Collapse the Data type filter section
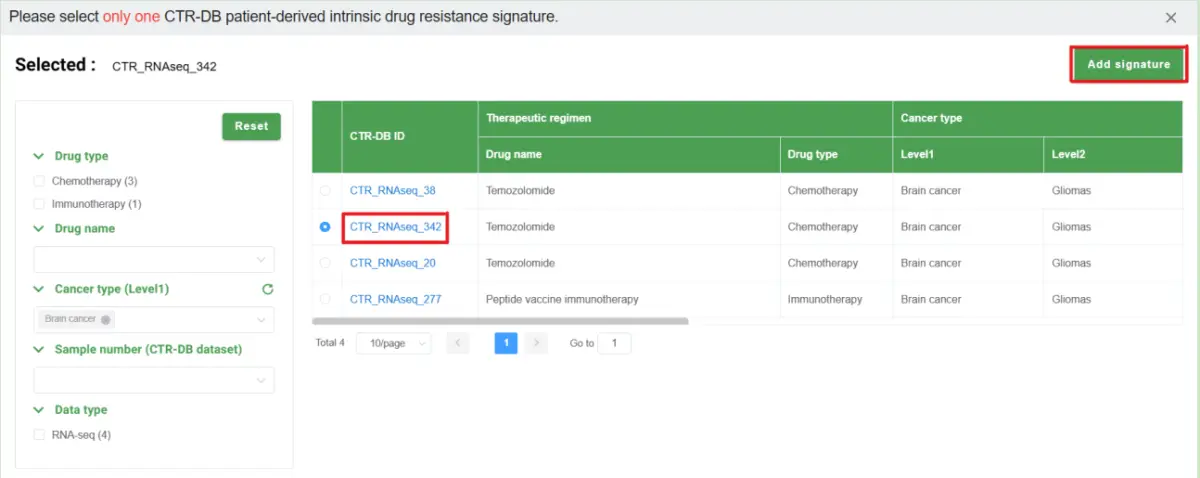 39,410
